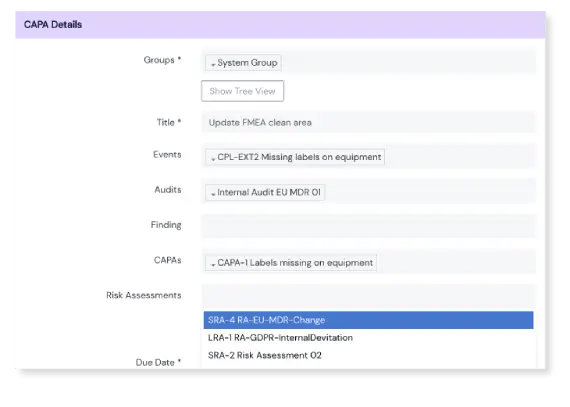This screenshot has height=407, width=570.
Task: Open the CAPAs selector blank area
Action: point(456,262)
